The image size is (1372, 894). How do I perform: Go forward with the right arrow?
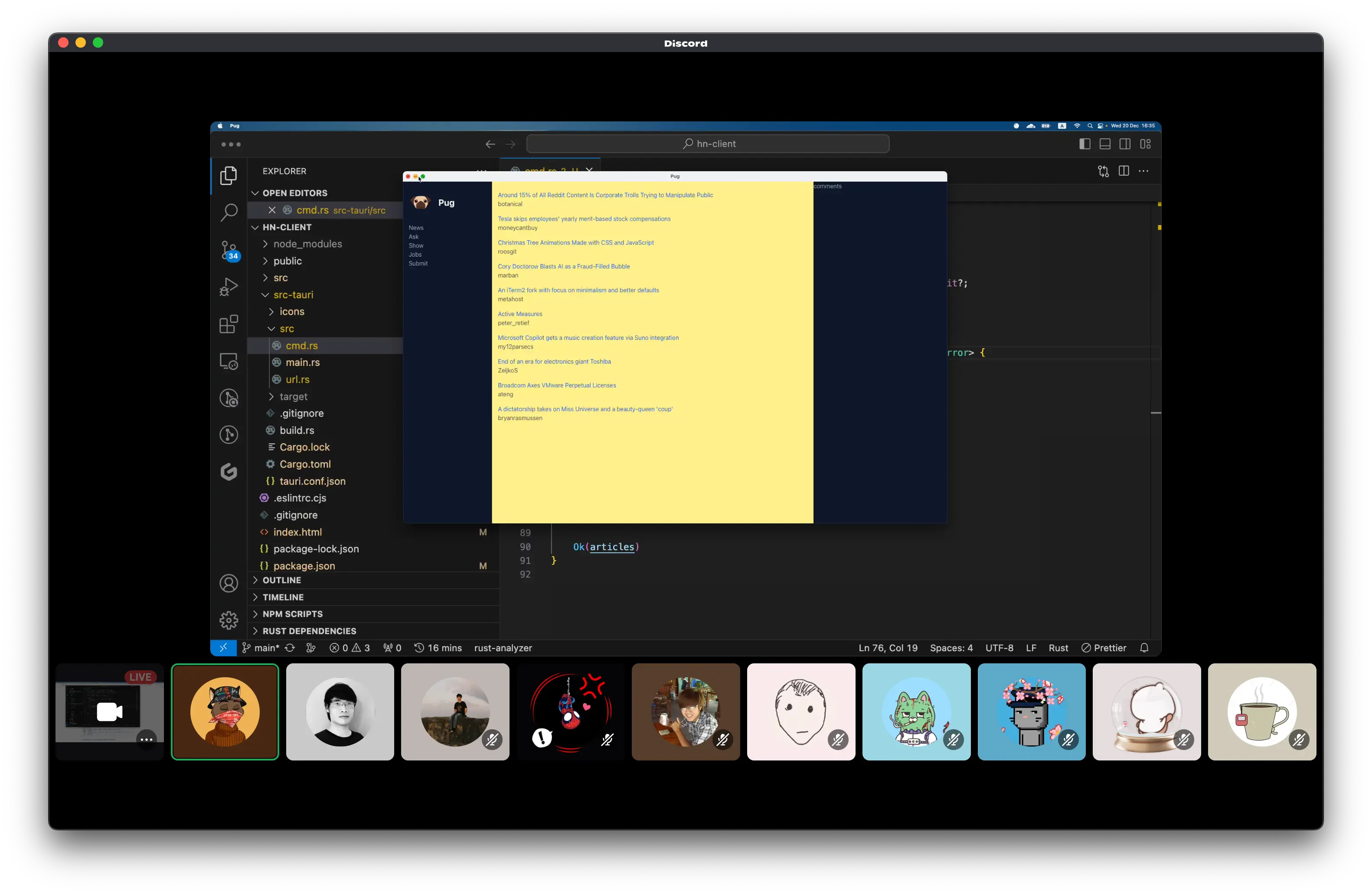click(x=511, y=144)
